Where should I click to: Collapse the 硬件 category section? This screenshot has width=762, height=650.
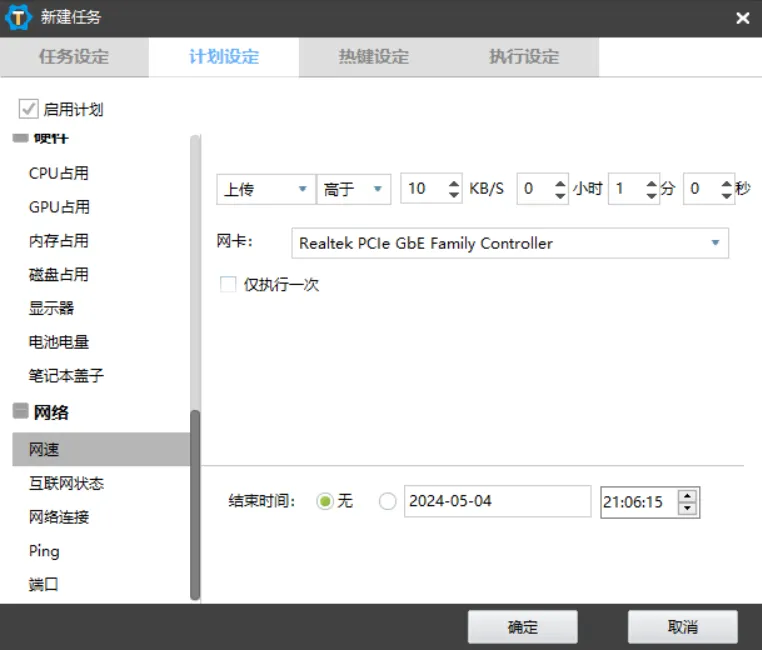(20, 138)
